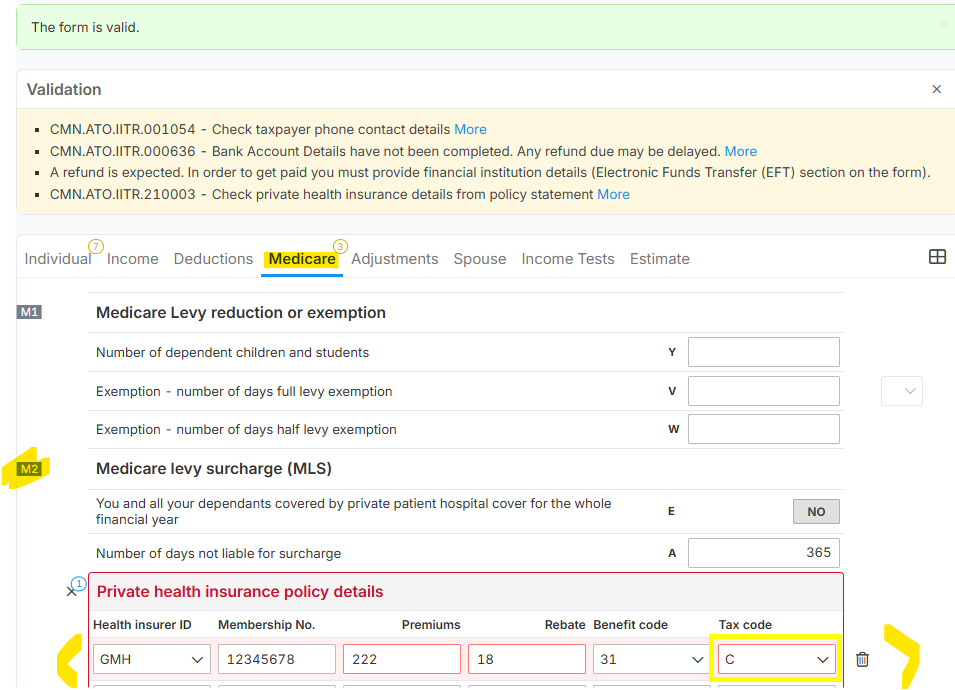Image resolution: width=955 pixels, height=690 pixels.
Task: Click the M1 section label
Action: (29, 312)
